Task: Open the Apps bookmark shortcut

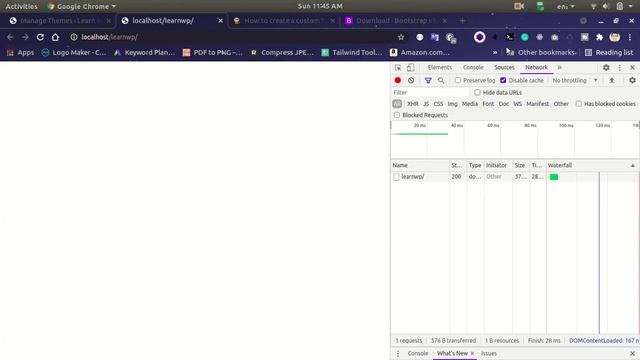Action: pyautogui.click(x=20, y=52)
